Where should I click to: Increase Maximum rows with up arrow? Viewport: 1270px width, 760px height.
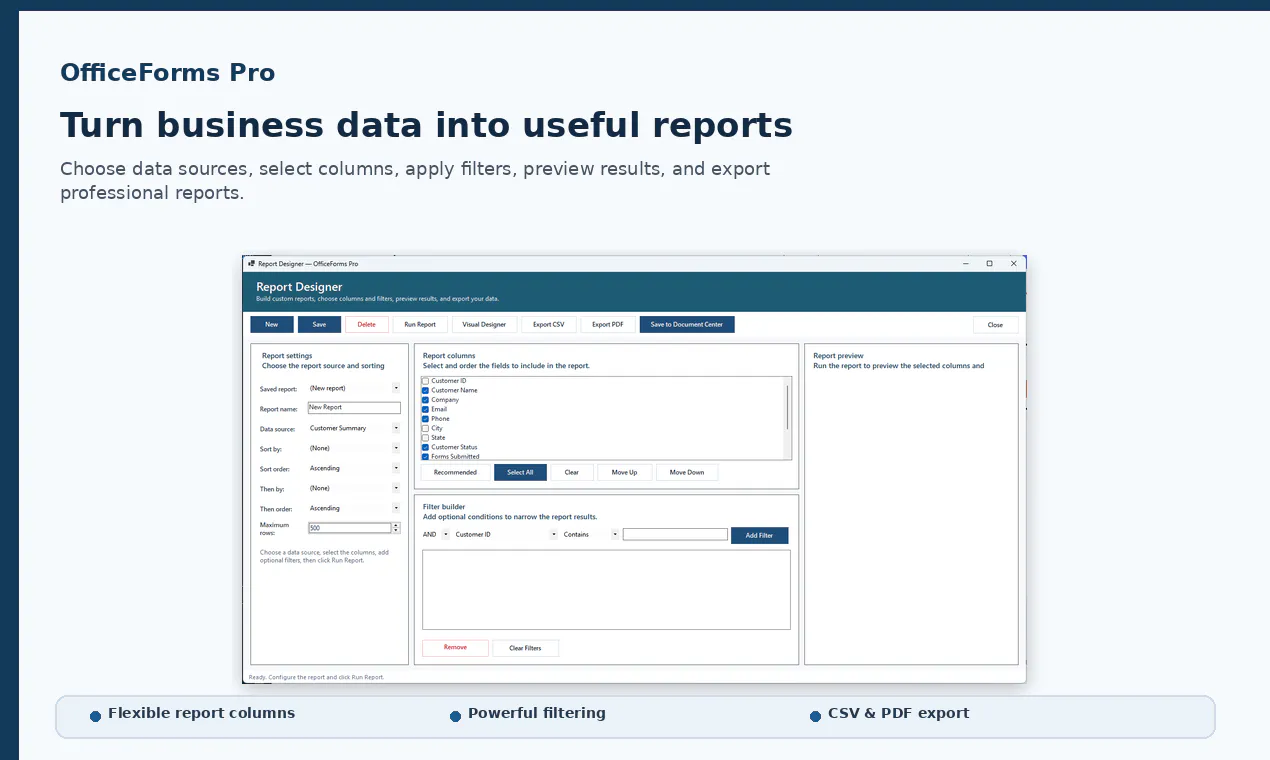[396, 525]
